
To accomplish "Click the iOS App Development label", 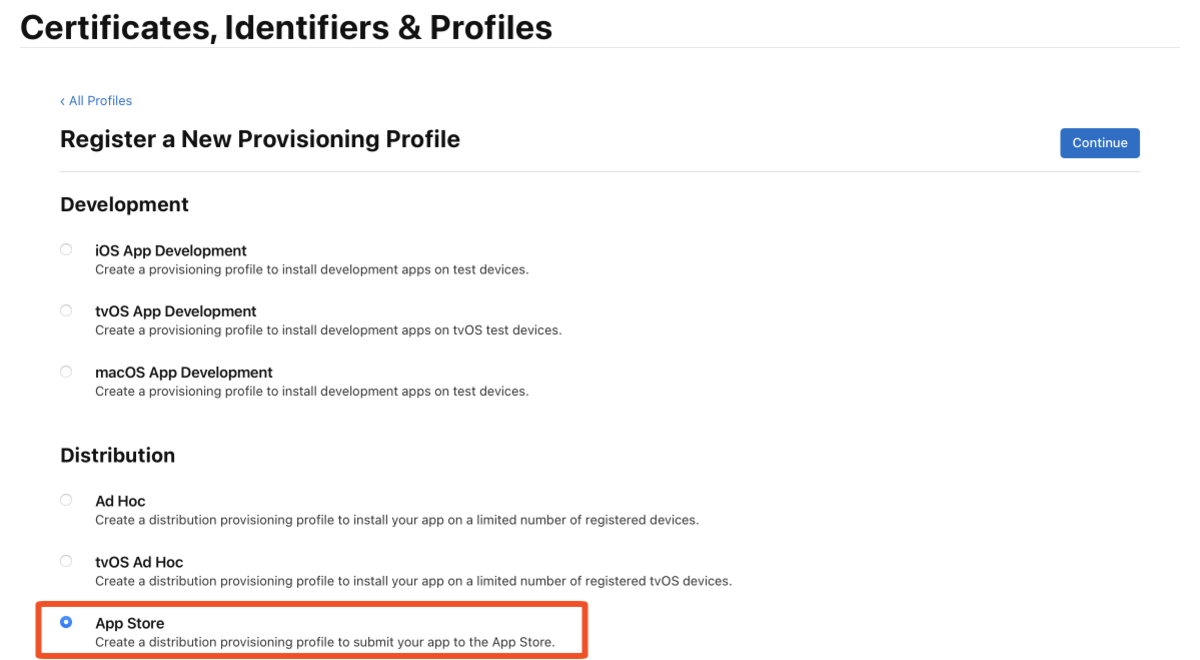I will tap(171, 251).
